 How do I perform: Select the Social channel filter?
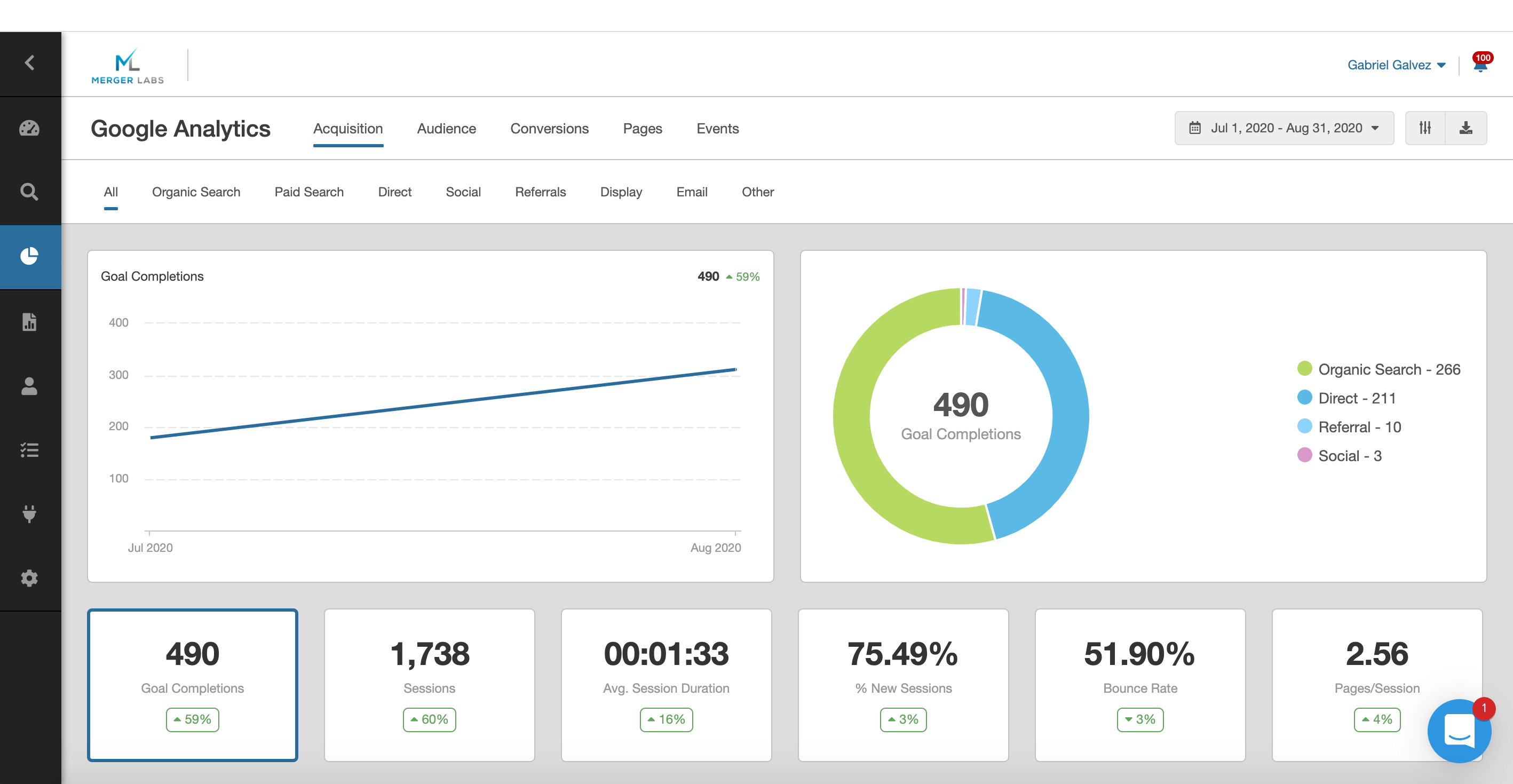click(x=463, y=192)
